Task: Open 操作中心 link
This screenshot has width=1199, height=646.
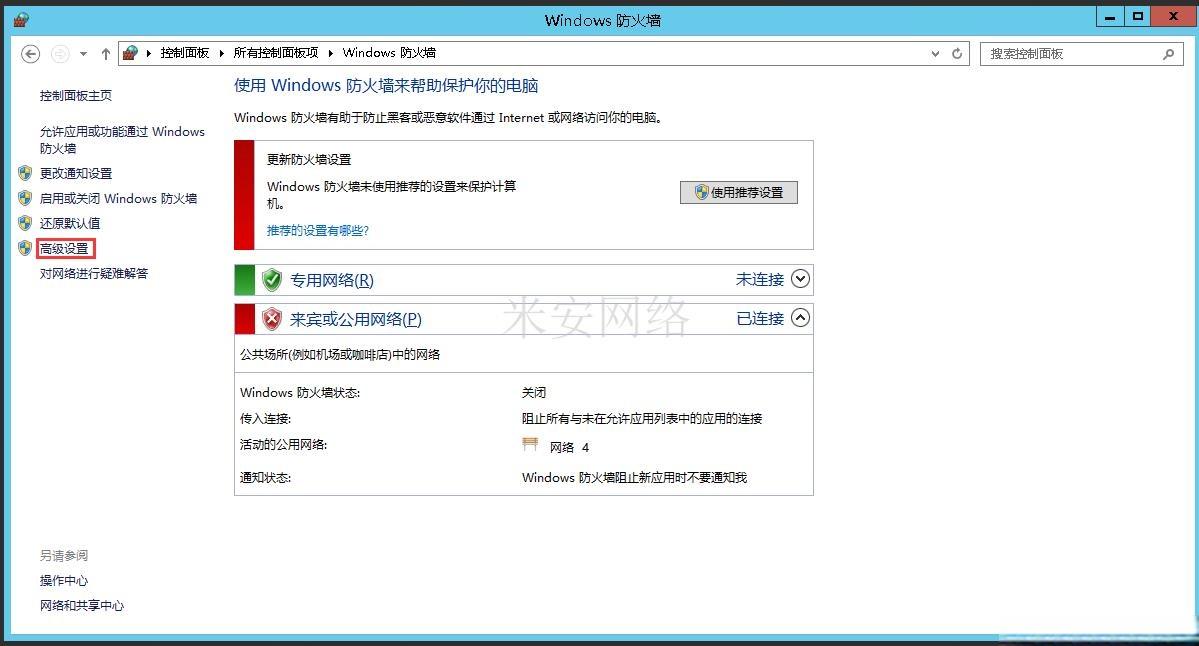Action: click(63, 581)
